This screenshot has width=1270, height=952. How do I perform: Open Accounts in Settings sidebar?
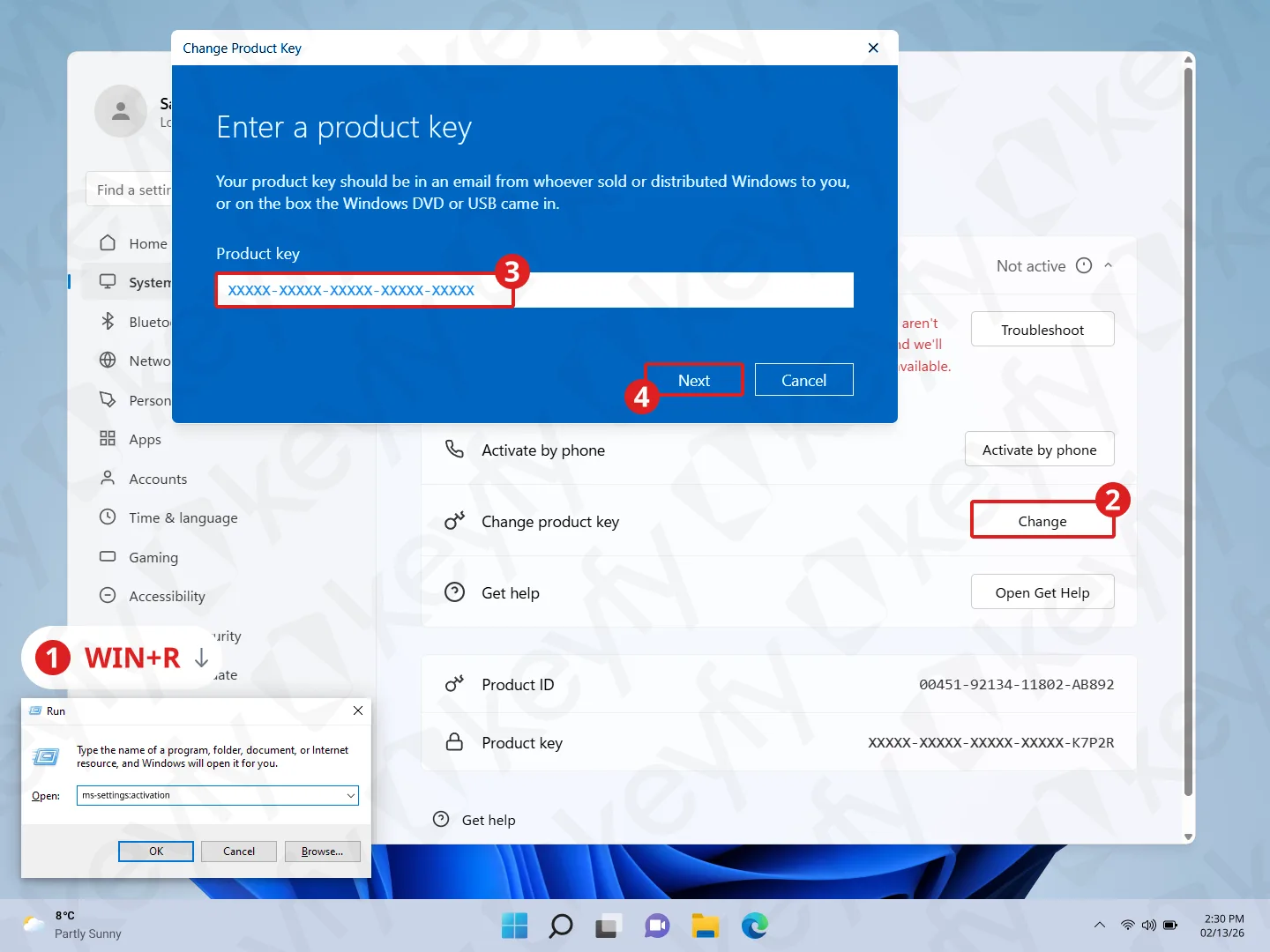pos(143,479)
